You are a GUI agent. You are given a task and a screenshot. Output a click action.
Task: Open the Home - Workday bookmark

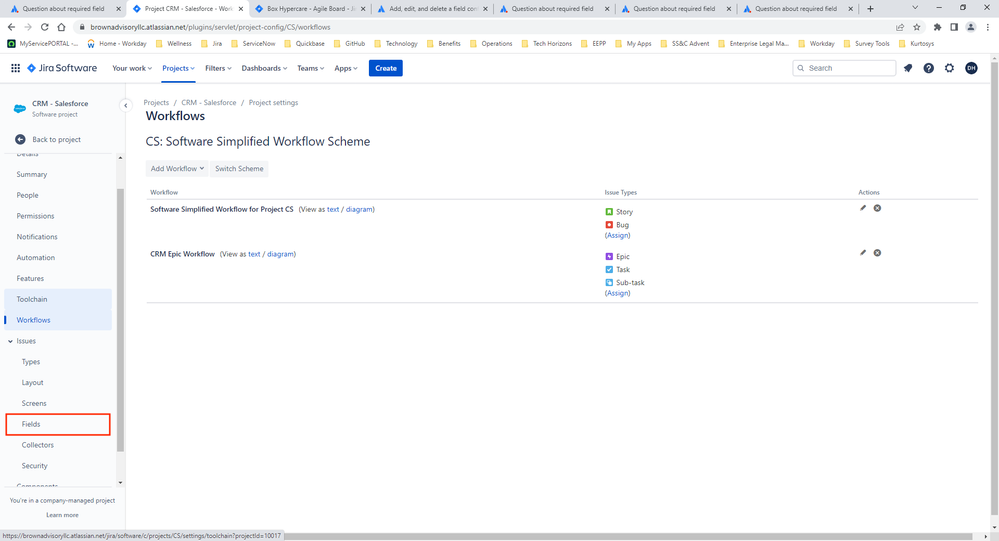pyautogui.click(x=117, y=44)
